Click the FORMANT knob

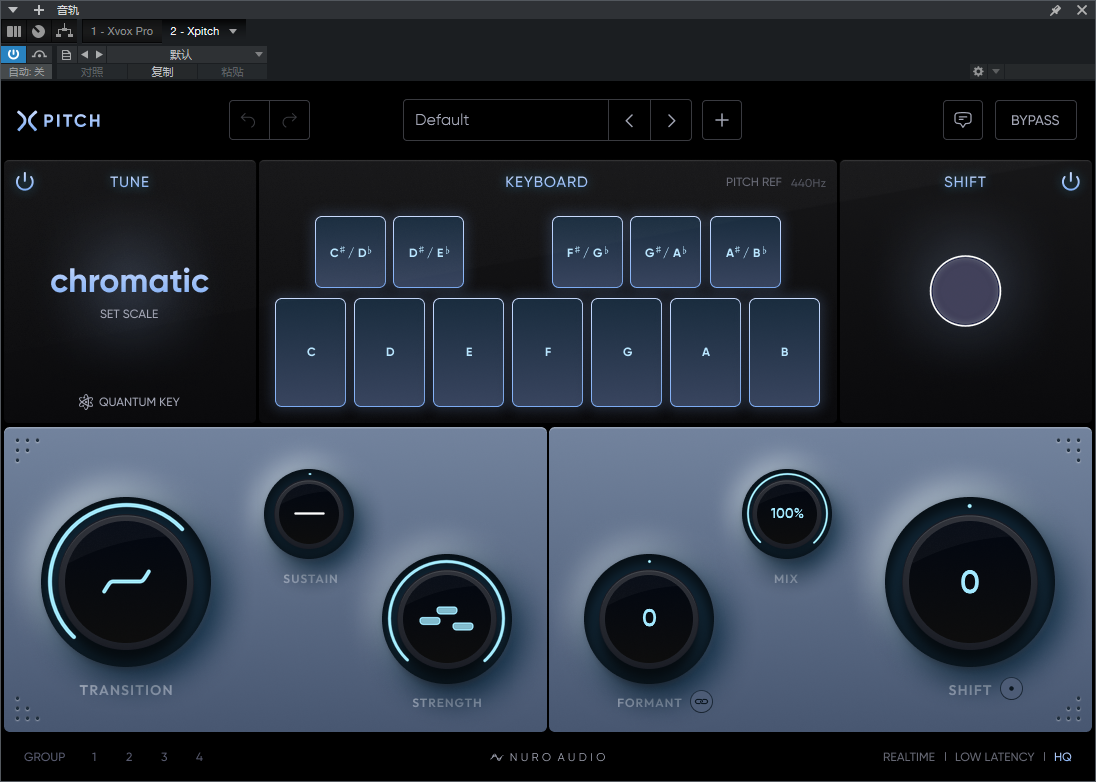click(x=649, y=619)
